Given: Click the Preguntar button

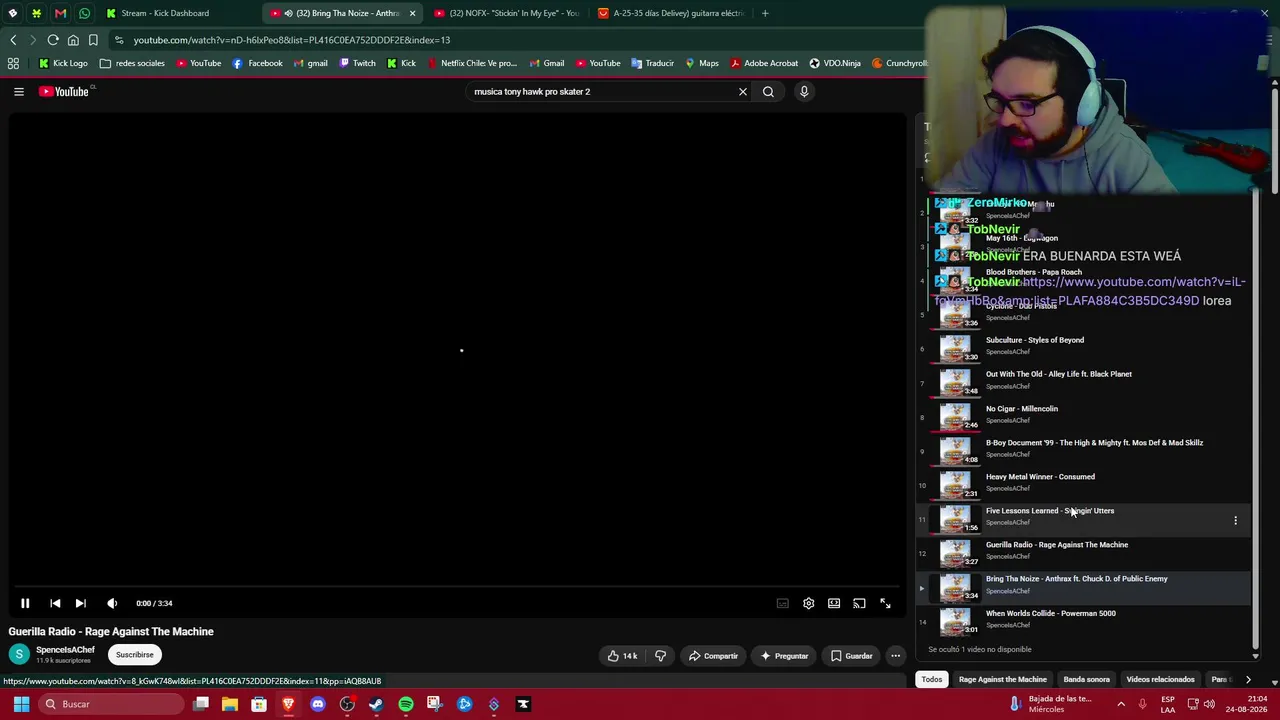Looking at the screenshot, I should 784,656.
